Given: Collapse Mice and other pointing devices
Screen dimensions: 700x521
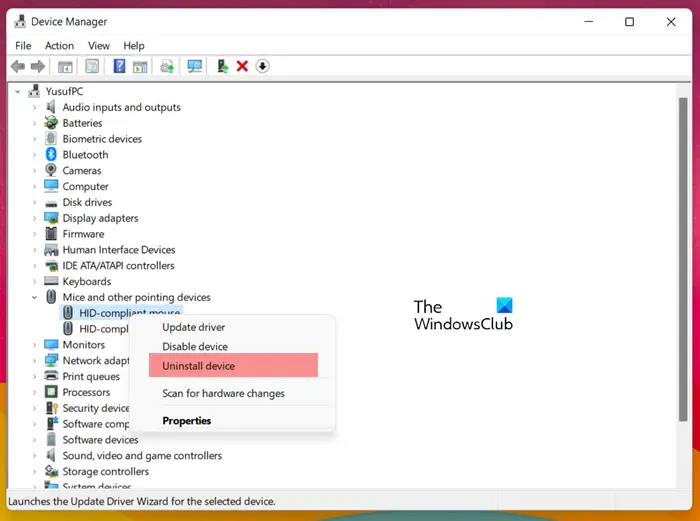Looking at the screenshot, I should pyautogui.click(x=34, y=297).
